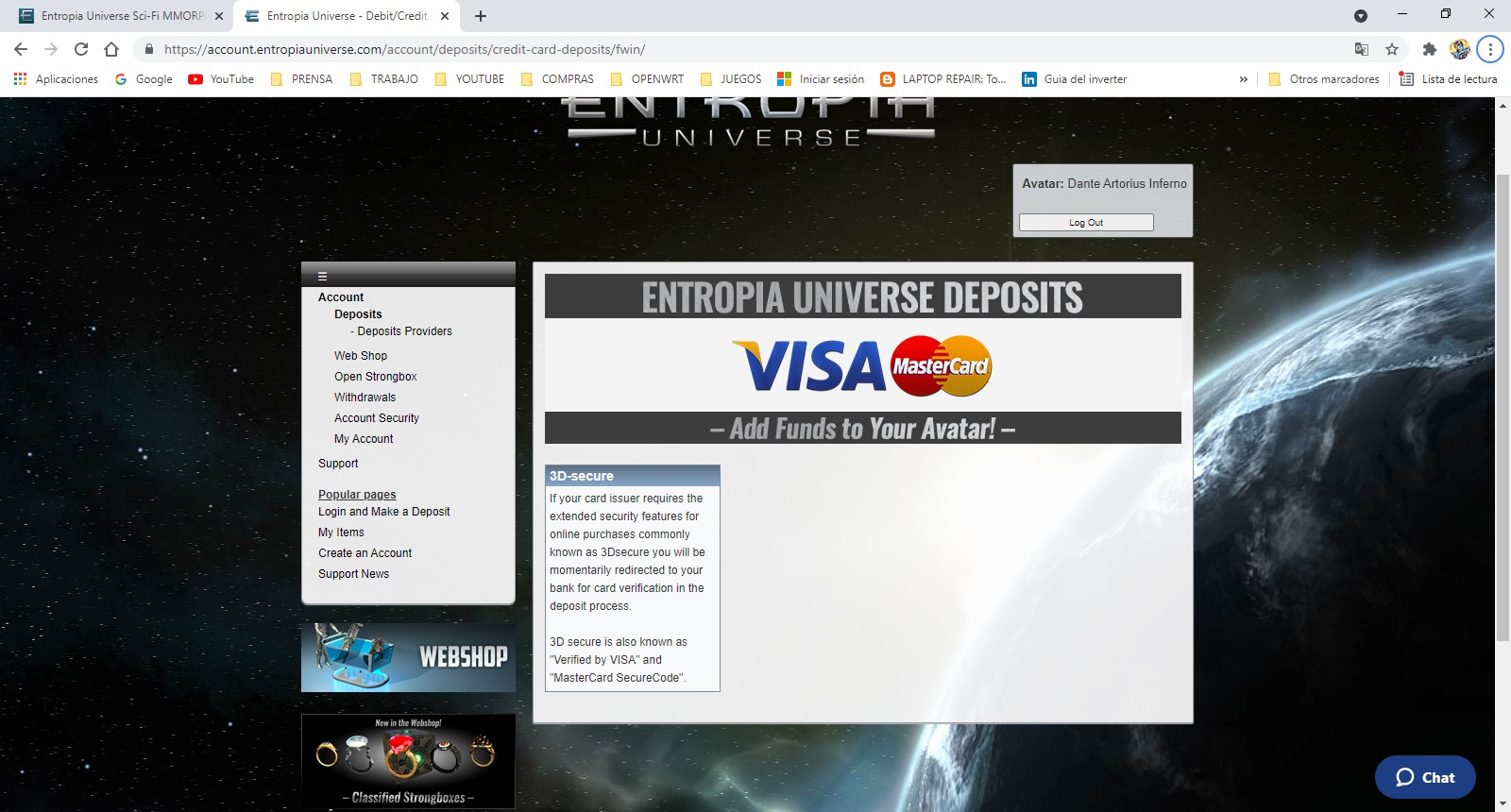Image resolution: width=1511 pixels, height=812 pixels.
Task: Open the Account menu section
Action: [x=341, y=297]
